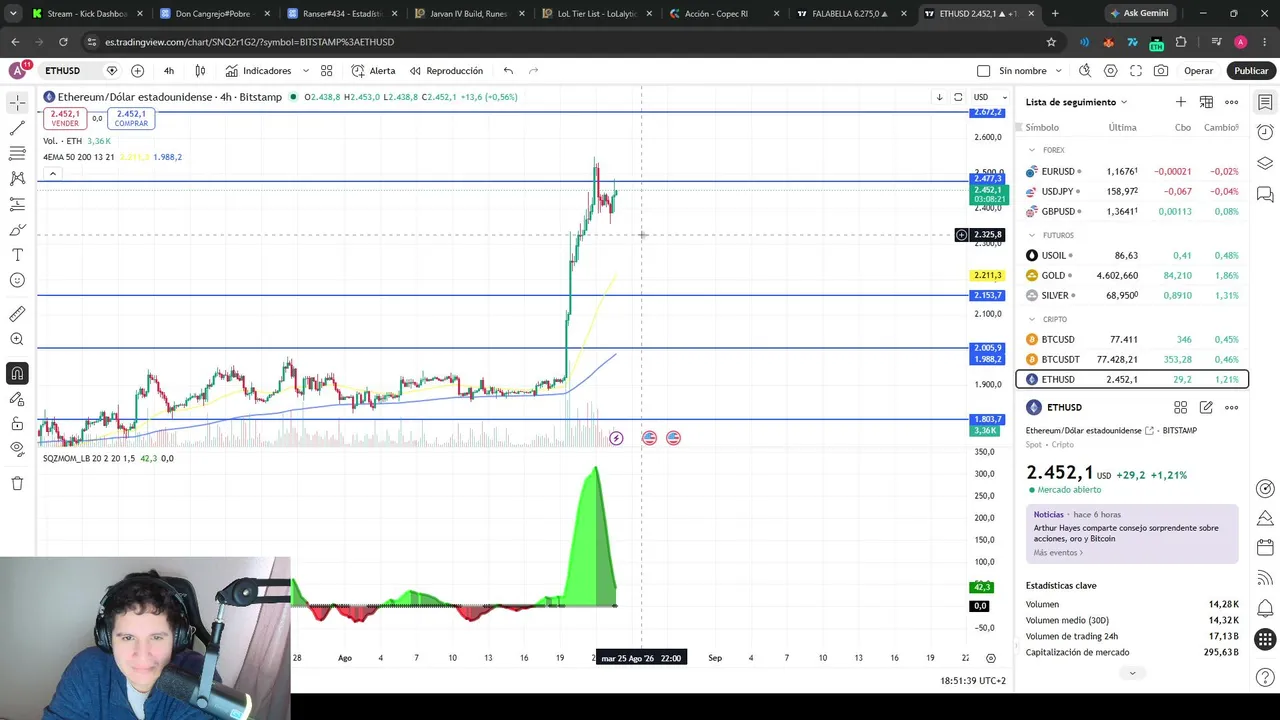Open the object tree layers icon
Viewport: 1280px width, 720px height.
click(x=1265, y=163)
